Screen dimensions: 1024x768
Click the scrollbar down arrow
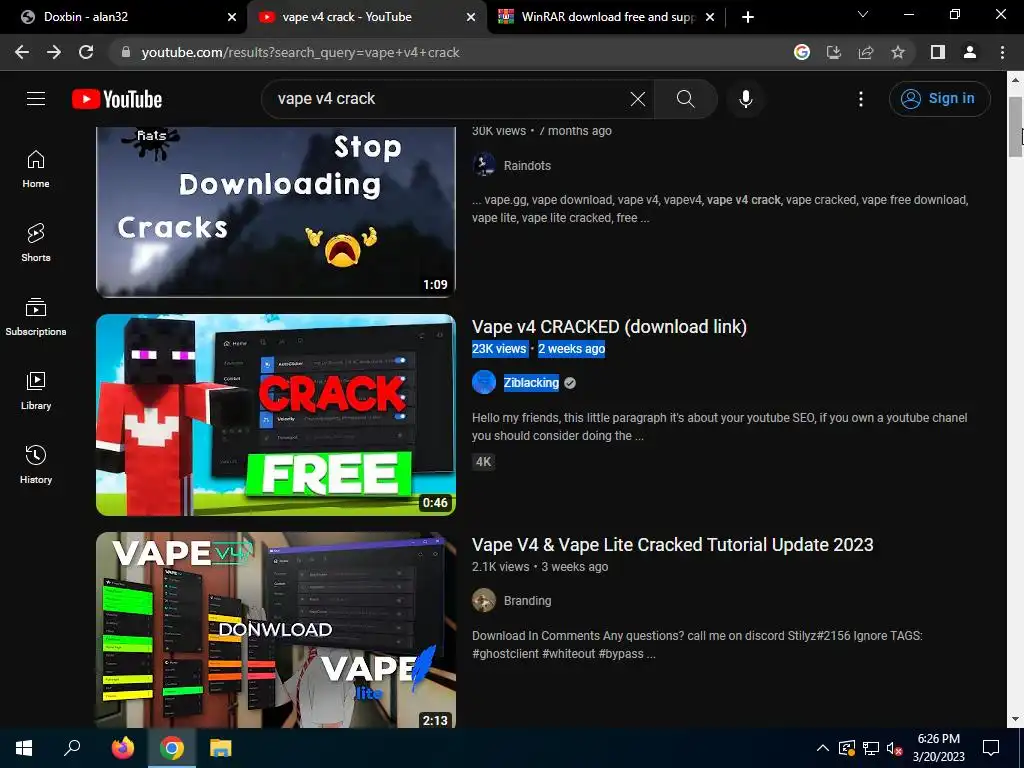point(1015,719)
